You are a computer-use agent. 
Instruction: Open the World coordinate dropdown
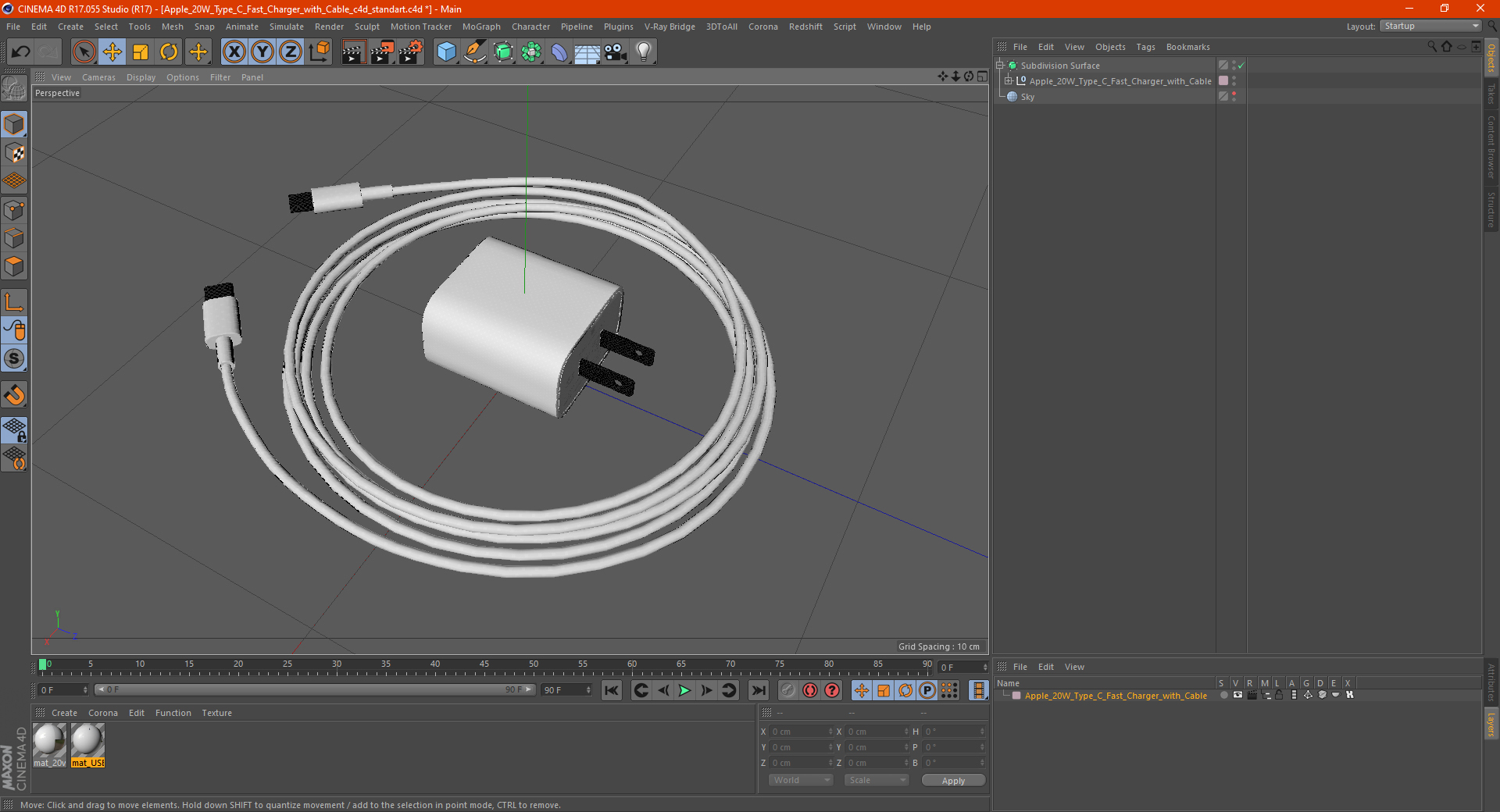pyautogui.click(x=801, y=780)
